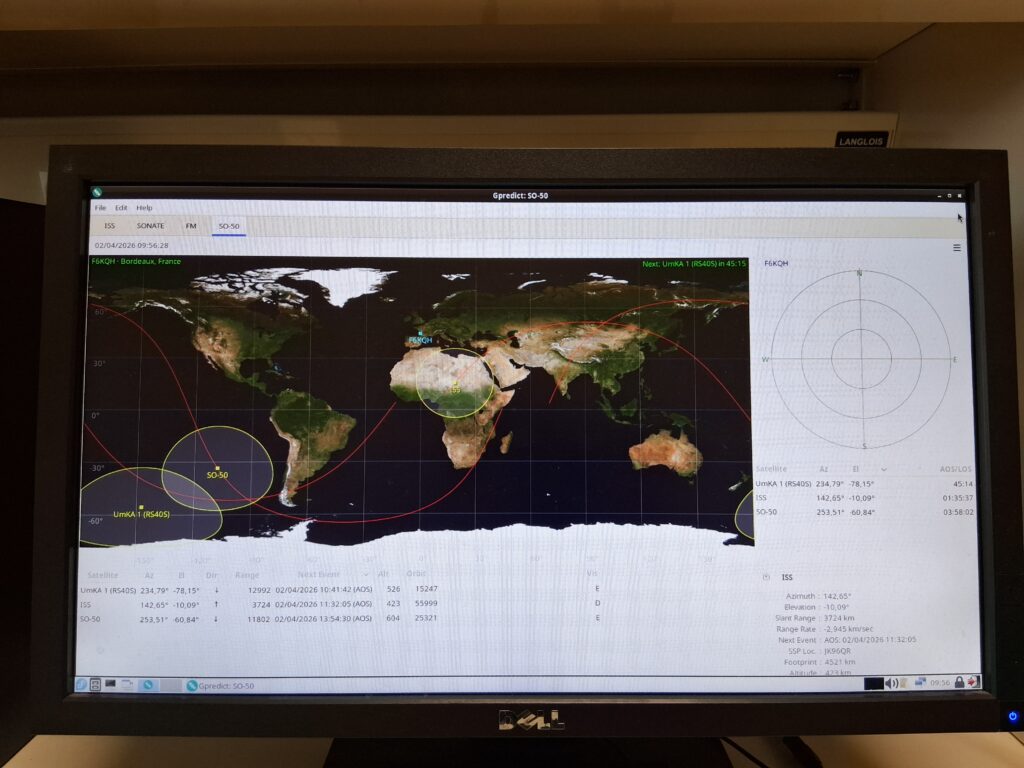Click the volume speaker icon in tray
Image resolution: width=1024 pixels, height=768 pixels.
890,683
